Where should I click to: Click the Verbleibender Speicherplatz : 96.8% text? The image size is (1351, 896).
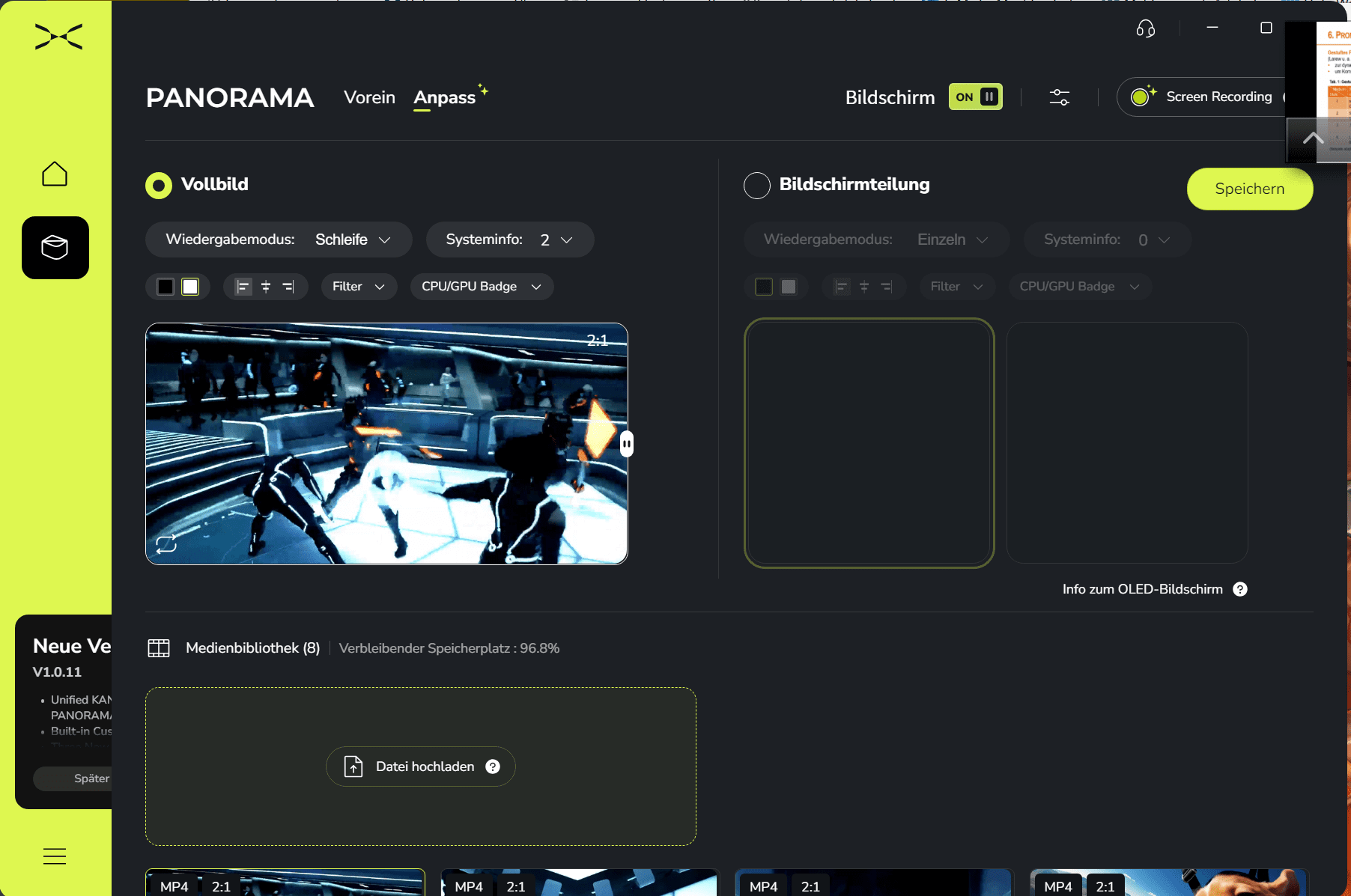[x=449, y=648]
